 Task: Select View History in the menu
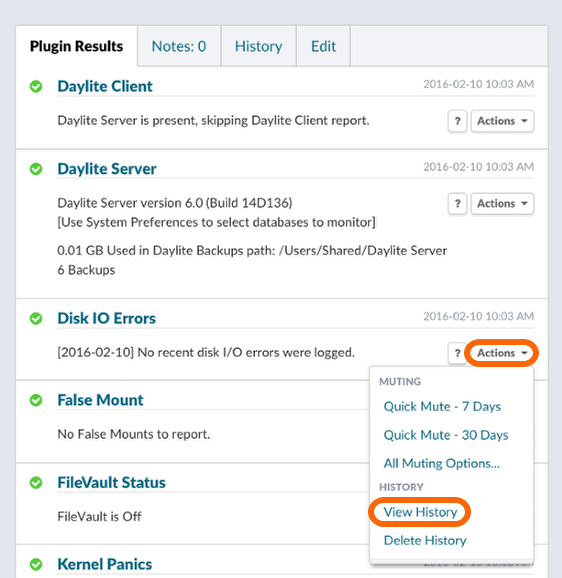coord(420,512)
